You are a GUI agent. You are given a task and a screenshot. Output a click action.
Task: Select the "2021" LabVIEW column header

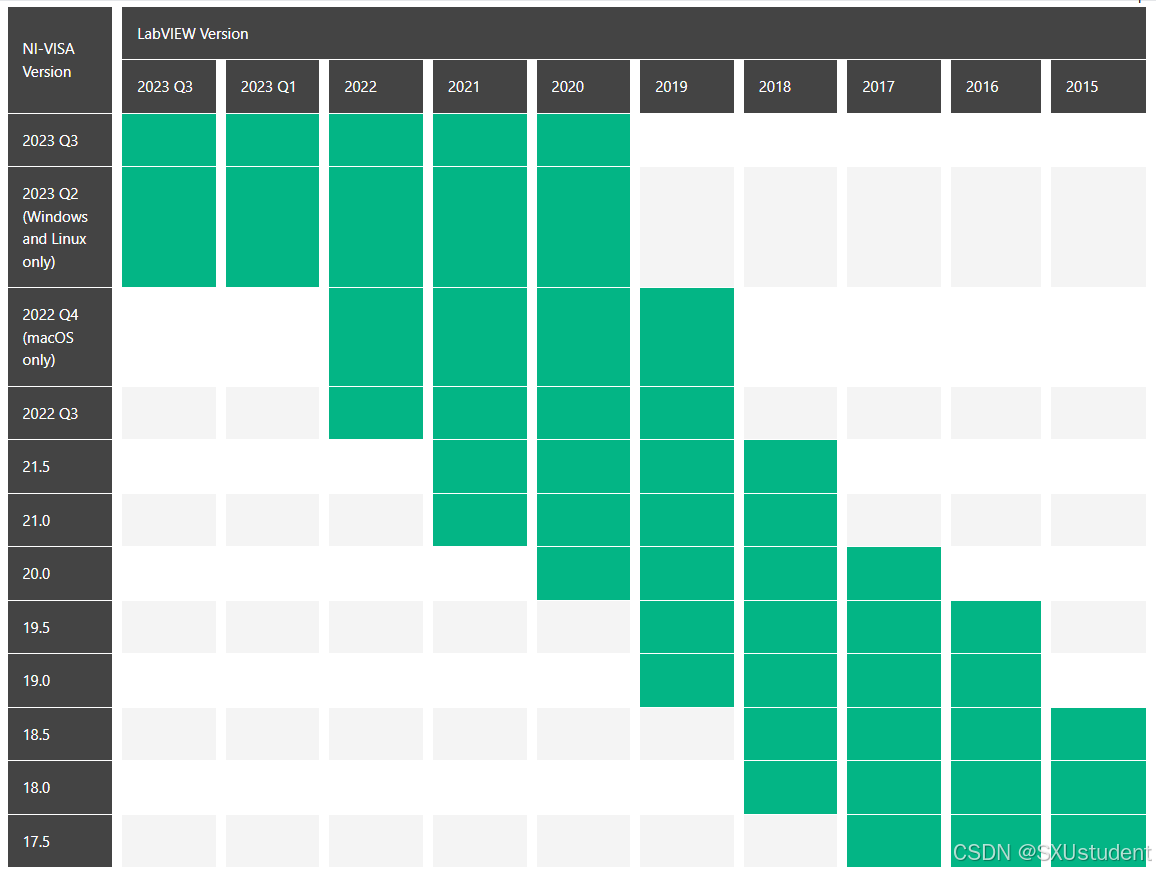(x=480, y=86)
